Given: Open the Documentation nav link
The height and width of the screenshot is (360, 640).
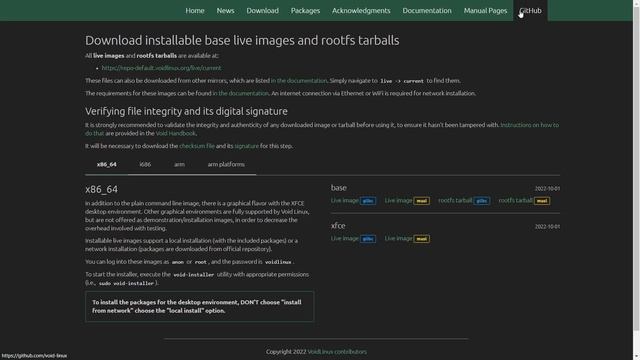Looking at the screenshot, I should tap(427, 11).
